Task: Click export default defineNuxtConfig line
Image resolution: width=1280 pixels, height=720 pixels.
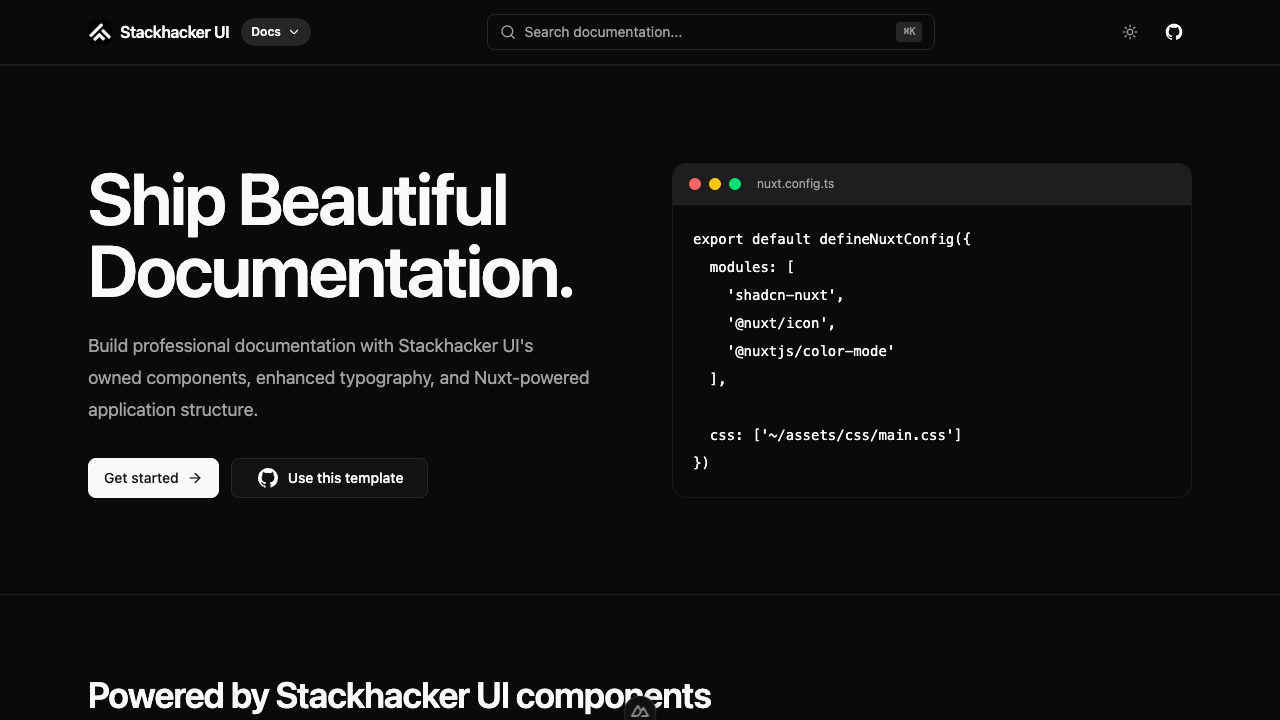Action: pos(832,239)
